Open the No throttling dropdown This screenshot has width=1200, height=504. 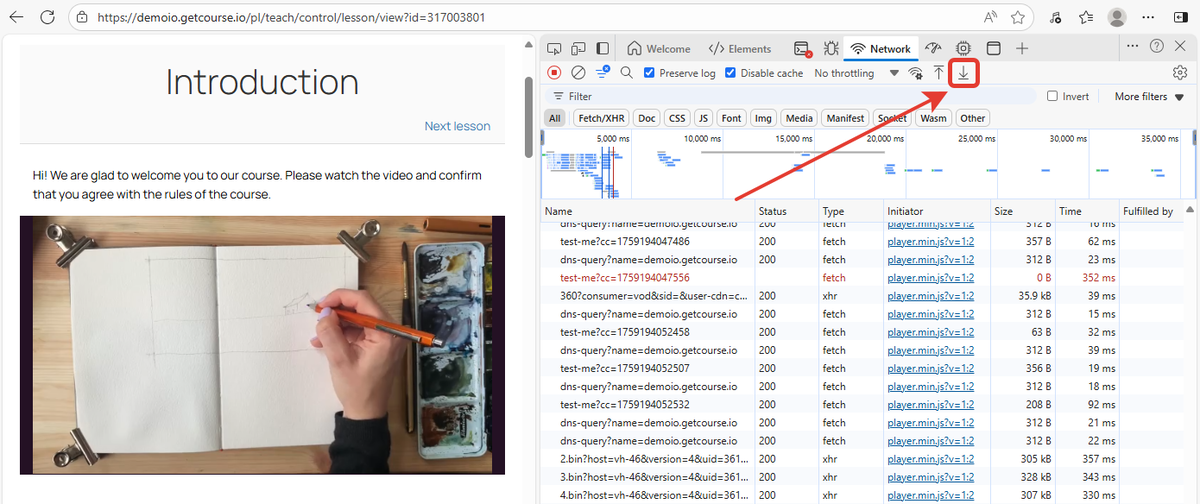[856, 73]
